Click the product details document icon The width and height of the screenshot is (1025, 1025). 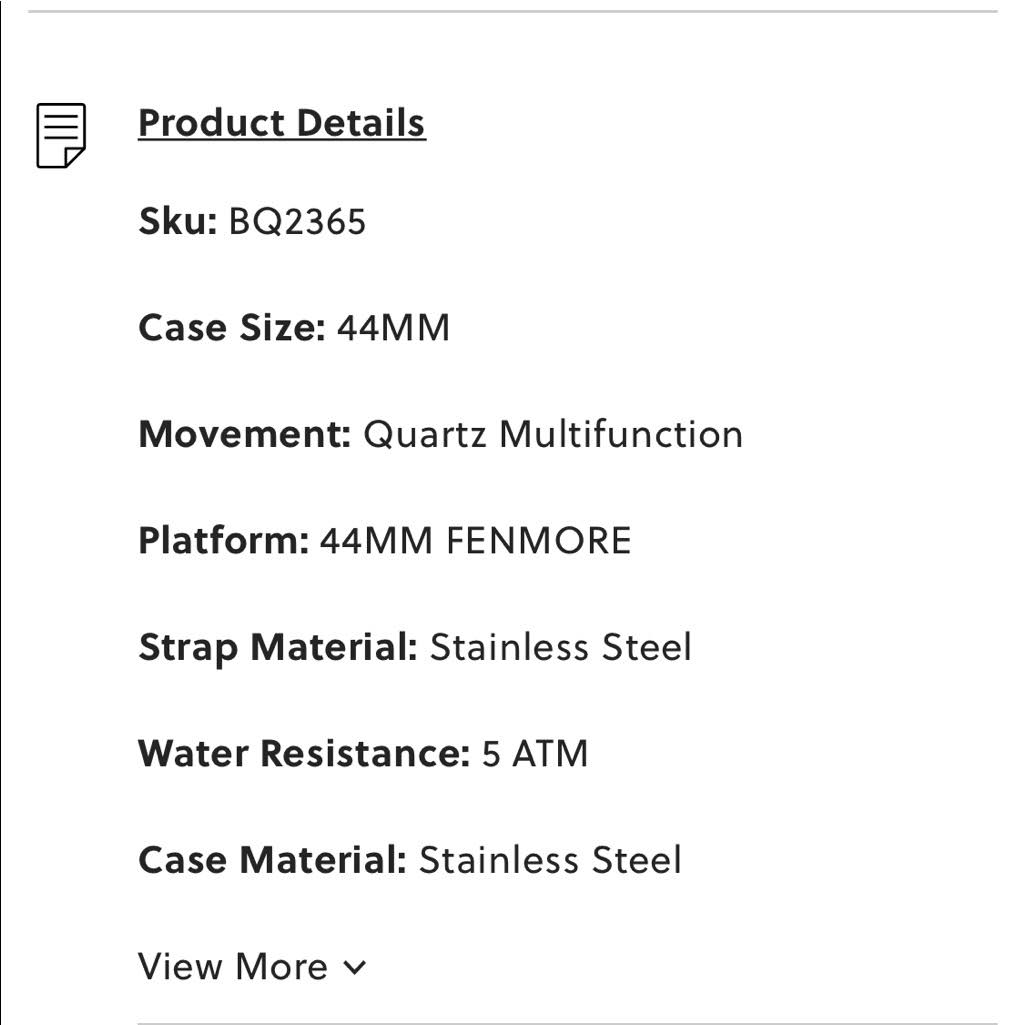click(61, 135)
